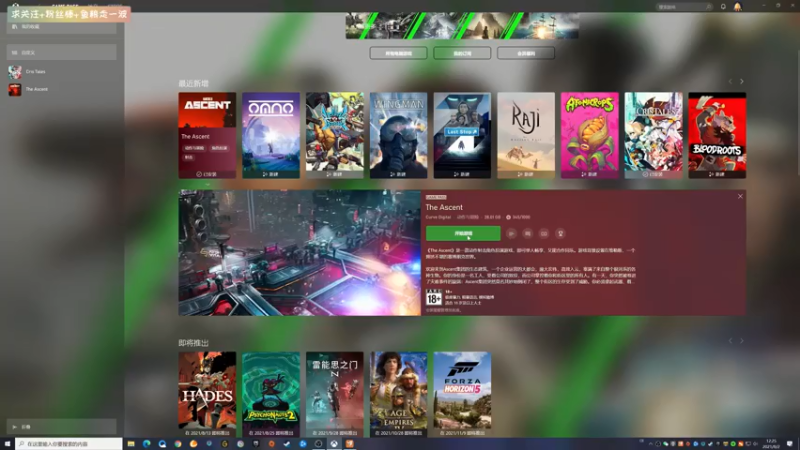Click the Windows taskbar search box
800x450 pixels.
click(x=69, y=444)
